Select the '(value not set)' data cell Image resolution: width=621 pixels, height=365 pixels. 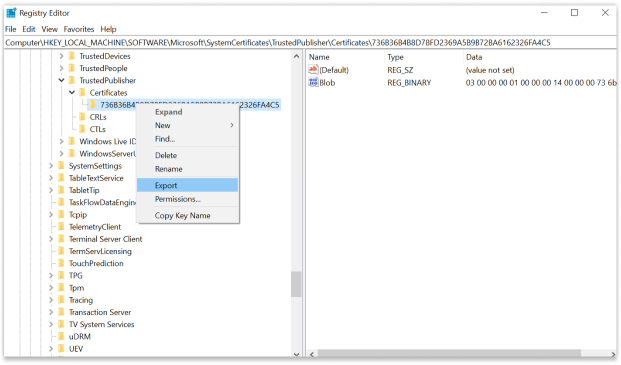490,70
